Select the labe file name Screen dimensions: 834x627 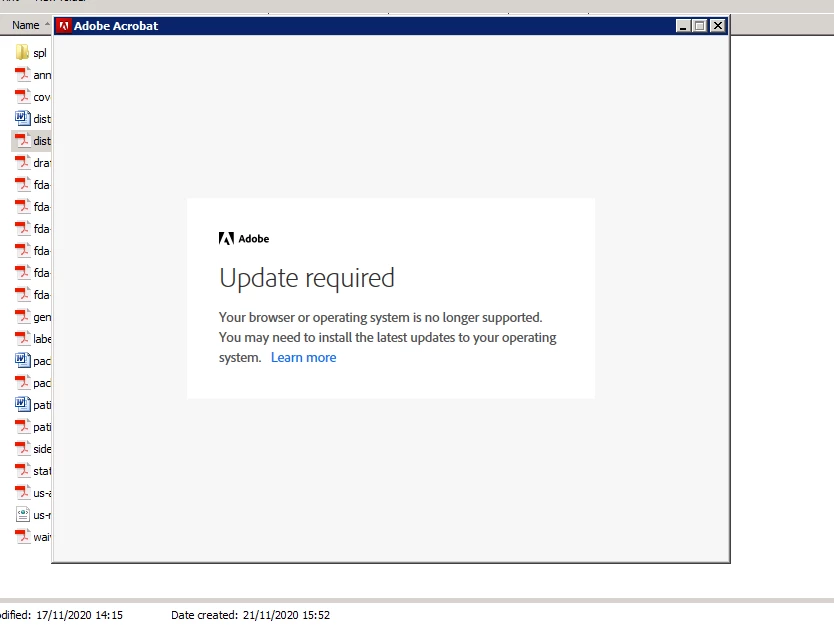42,339
